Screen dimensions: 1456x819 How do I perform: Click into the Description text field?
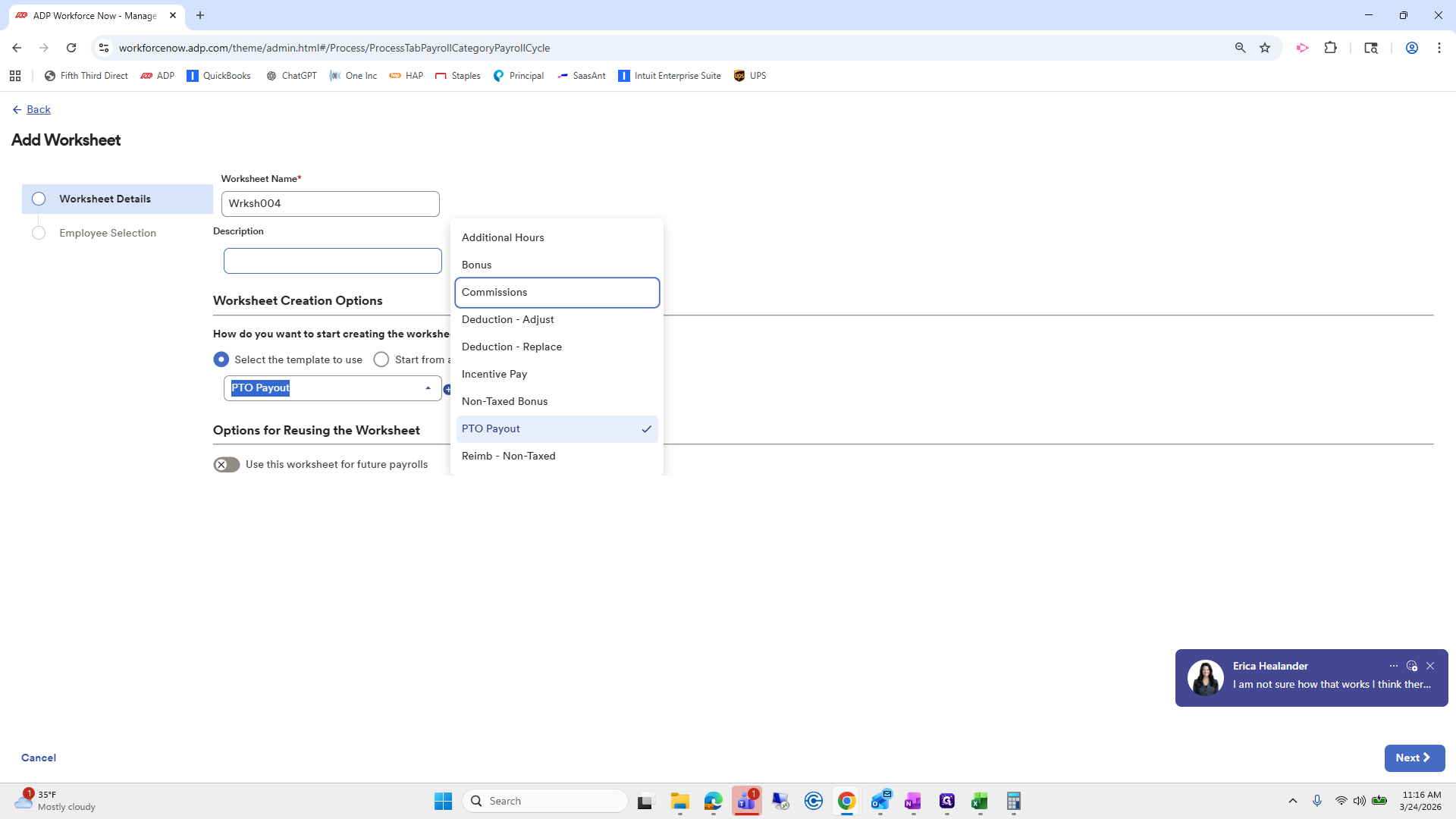(x=332, y=261)
